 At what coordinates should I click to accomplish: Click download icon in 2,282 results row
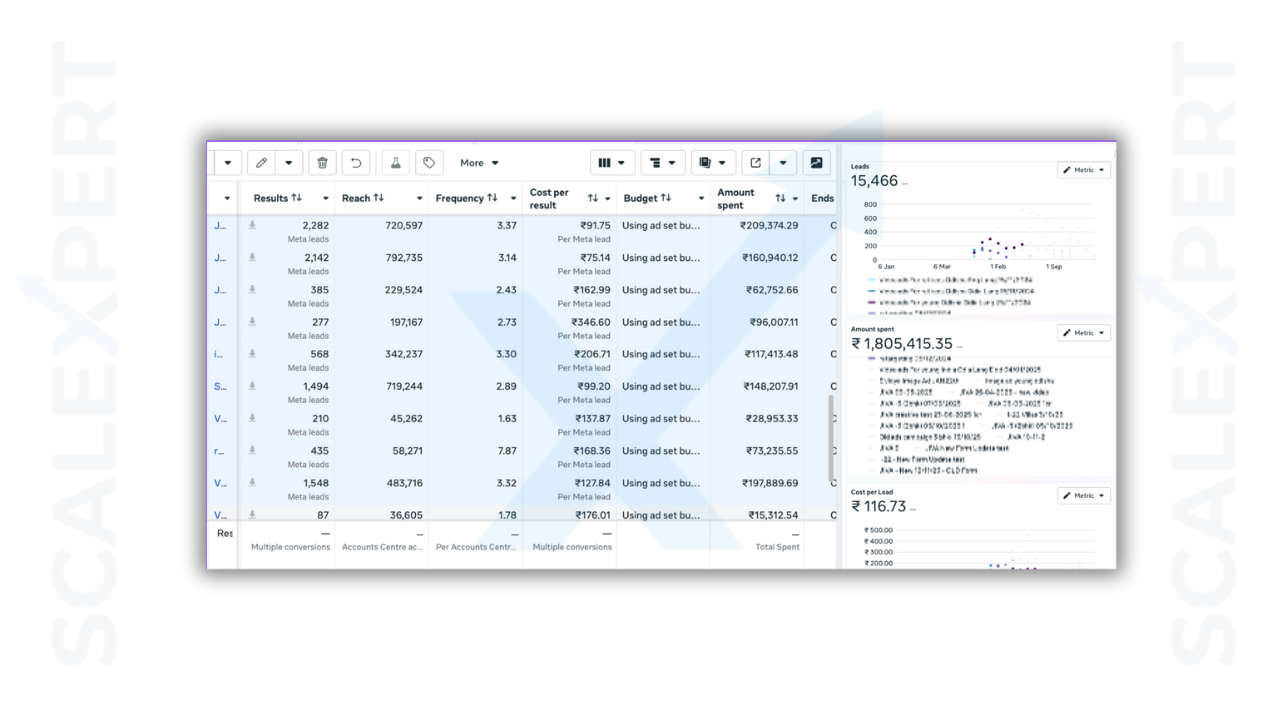click(x=252, y=226)
